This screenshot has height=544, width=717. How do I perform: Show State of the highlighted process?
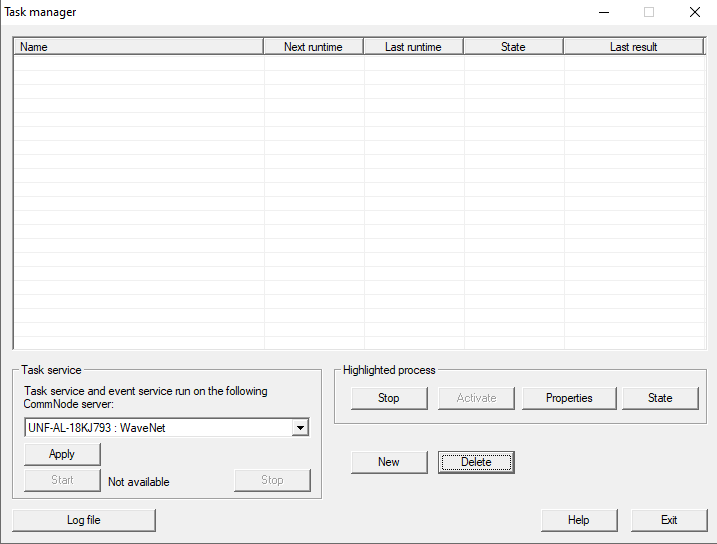tap(660, 398)
